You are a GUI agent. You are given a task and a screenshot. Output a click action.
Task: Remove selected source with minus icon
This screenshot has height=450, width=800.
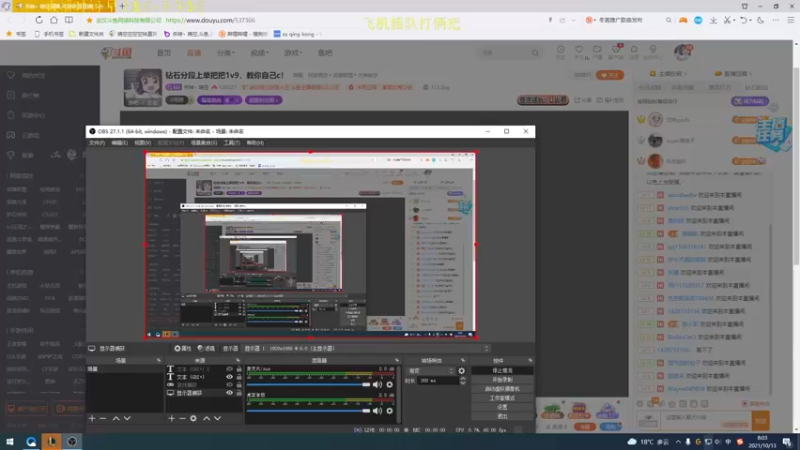[x=182, y=418]
